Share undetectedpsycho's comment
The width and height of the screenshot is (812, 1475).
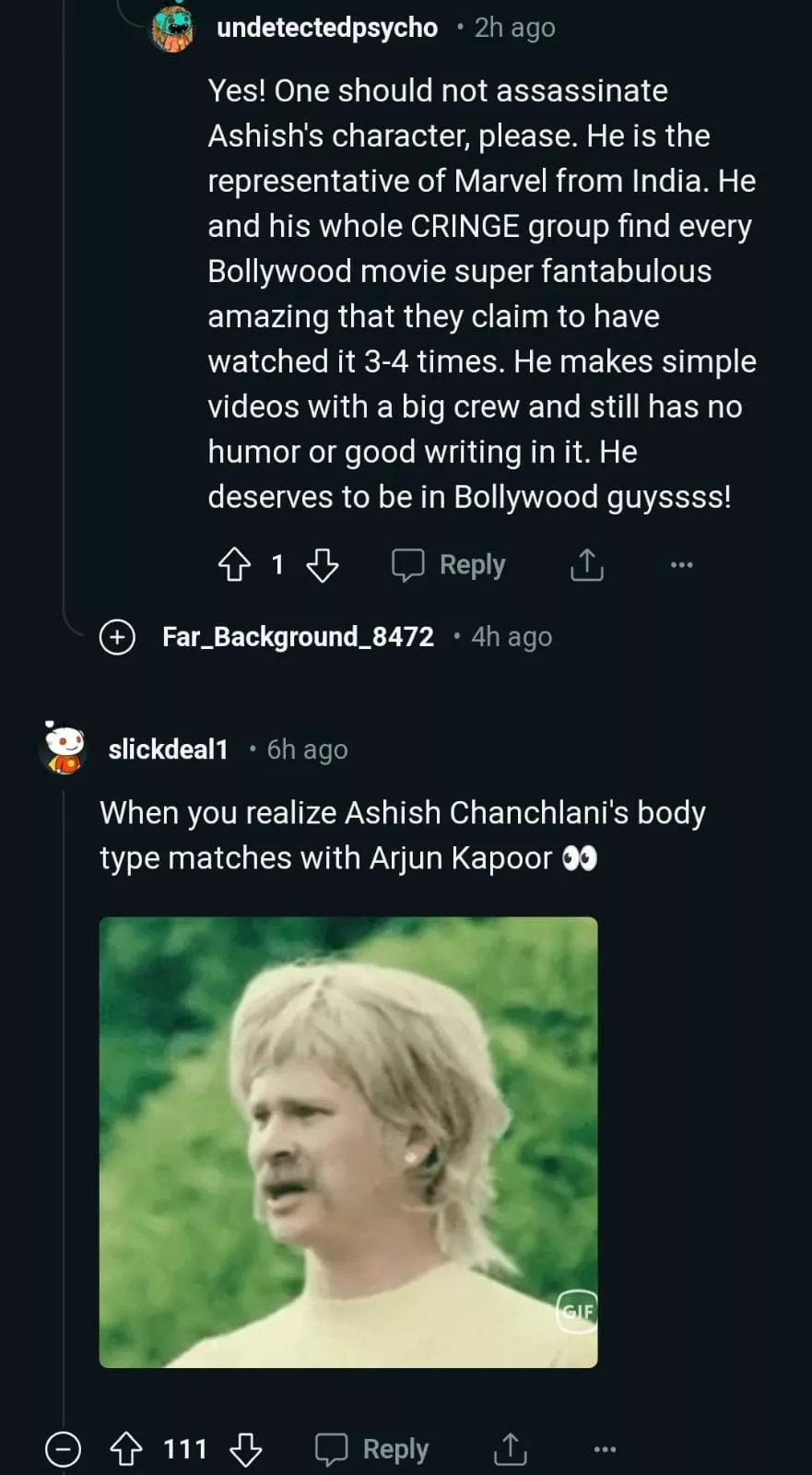pyautogui.click(x=586, y=564)
